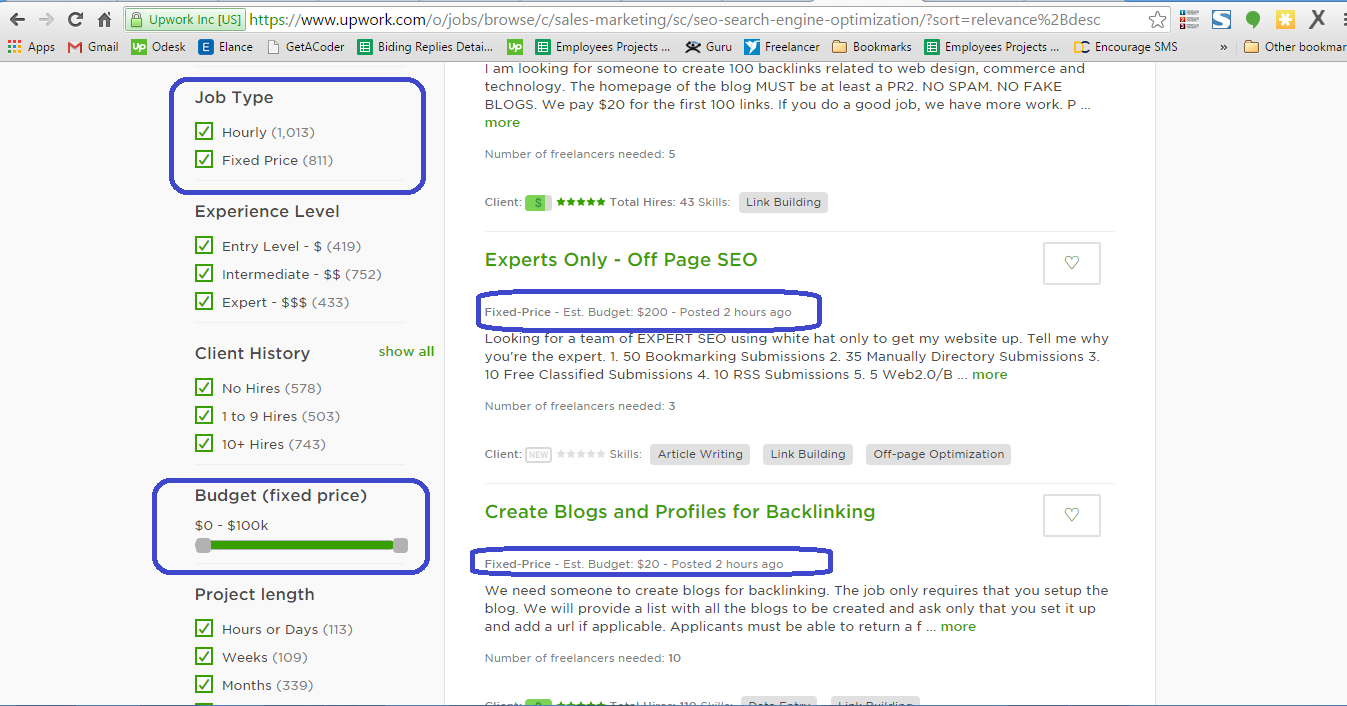
Task: Expand Experts Only description via more
Action: [x=990, y=374]
